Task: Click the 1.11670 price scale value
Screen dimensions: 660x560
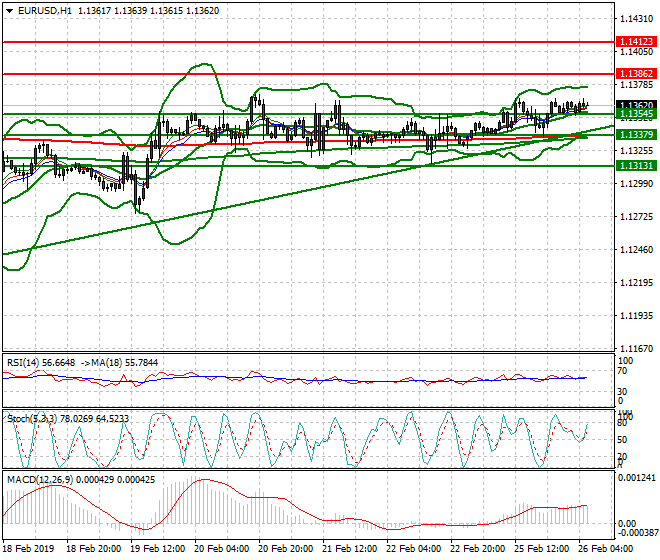Action: tap(636, 349)
